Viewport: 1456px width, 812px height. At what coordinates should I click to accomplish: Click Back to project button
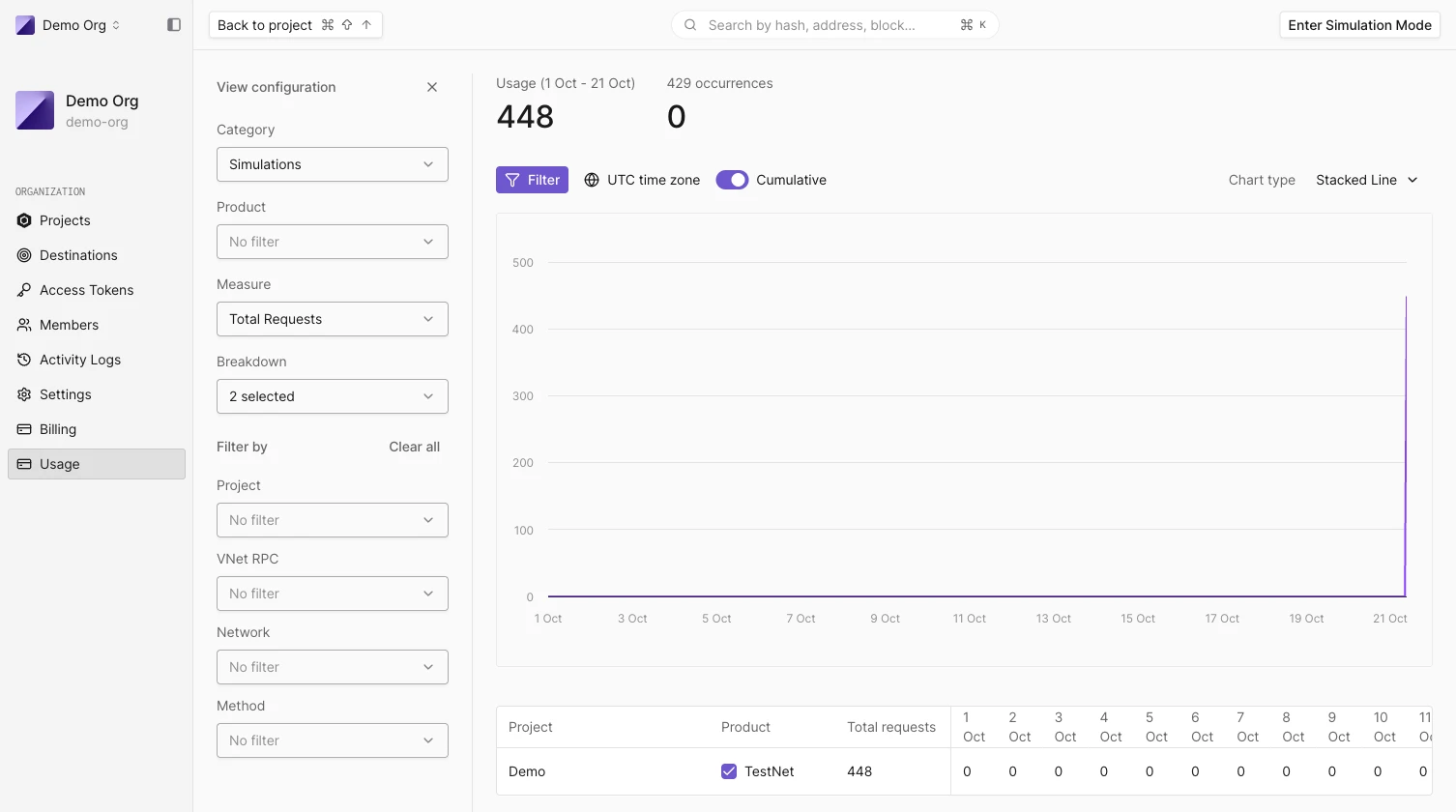(x=296, y=25)
